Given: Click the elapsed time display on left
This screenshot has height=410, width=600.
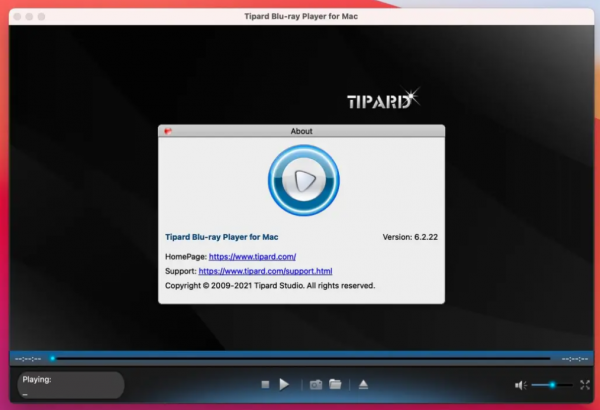Looking at the screenshot, I should coord(28,359).
